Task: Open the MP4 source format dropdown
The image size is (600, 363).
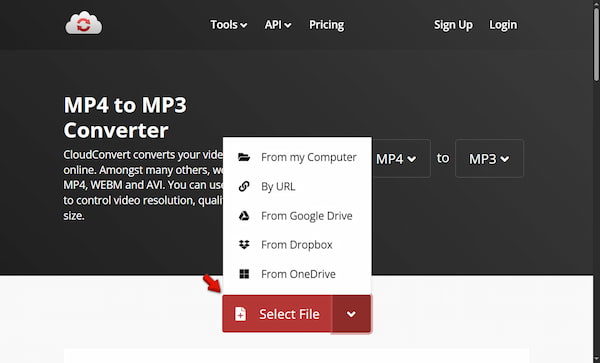Action: click(x=401, y=158)
